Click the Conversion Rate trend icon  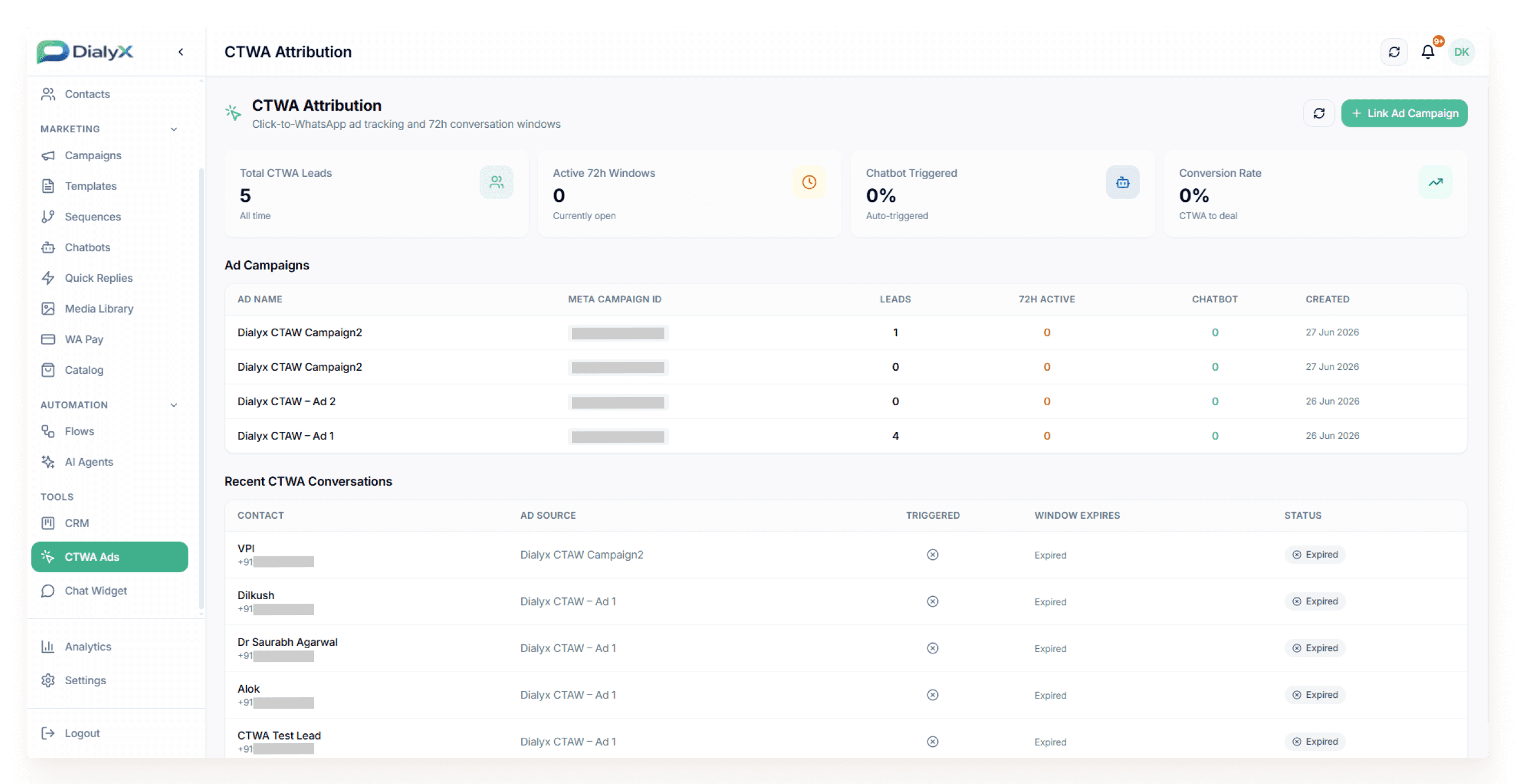click(x=1435, y=183)
